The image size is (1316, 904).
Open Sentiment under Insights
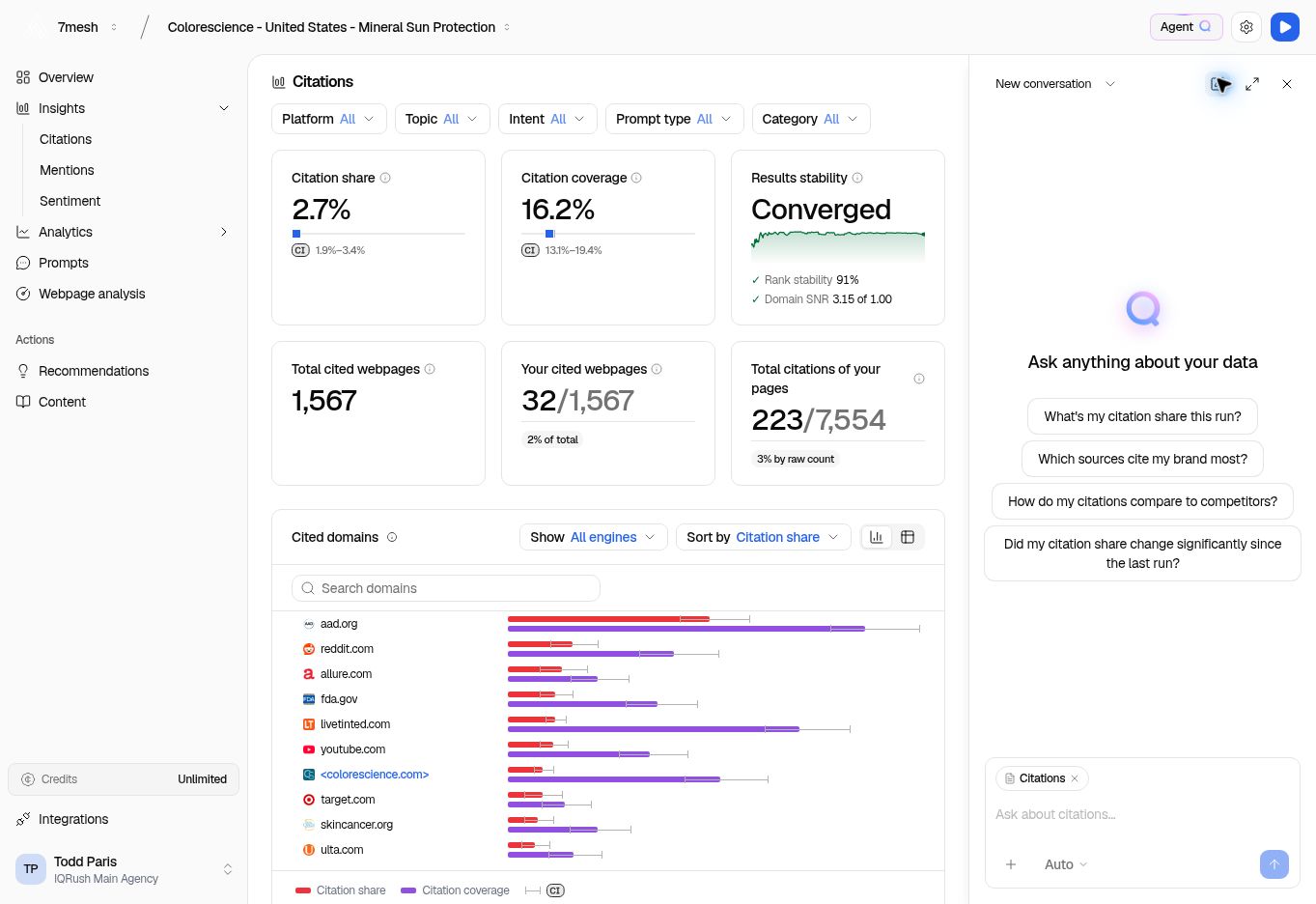click(x=70, y=201)
